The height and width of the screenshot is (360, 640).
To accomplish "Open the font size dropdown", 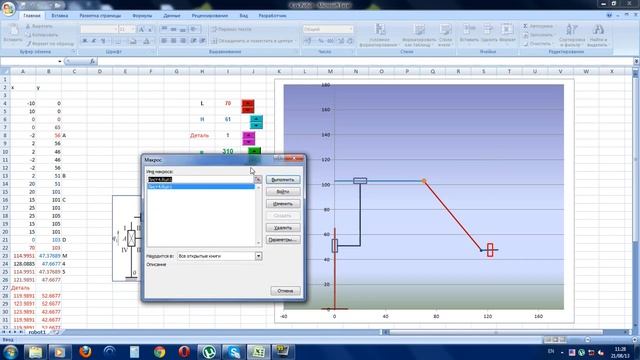I will pyautogui.click(x=133, y=29).
